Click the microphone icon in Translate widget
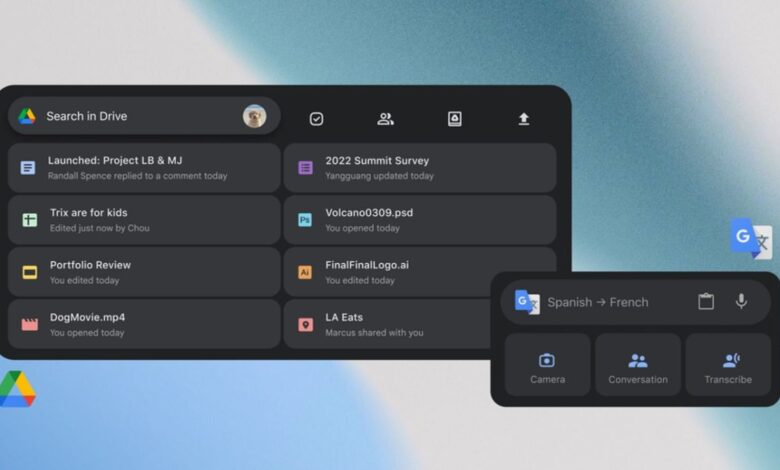The height and width of the screenshot is (470, 780). tap(741, 301)
